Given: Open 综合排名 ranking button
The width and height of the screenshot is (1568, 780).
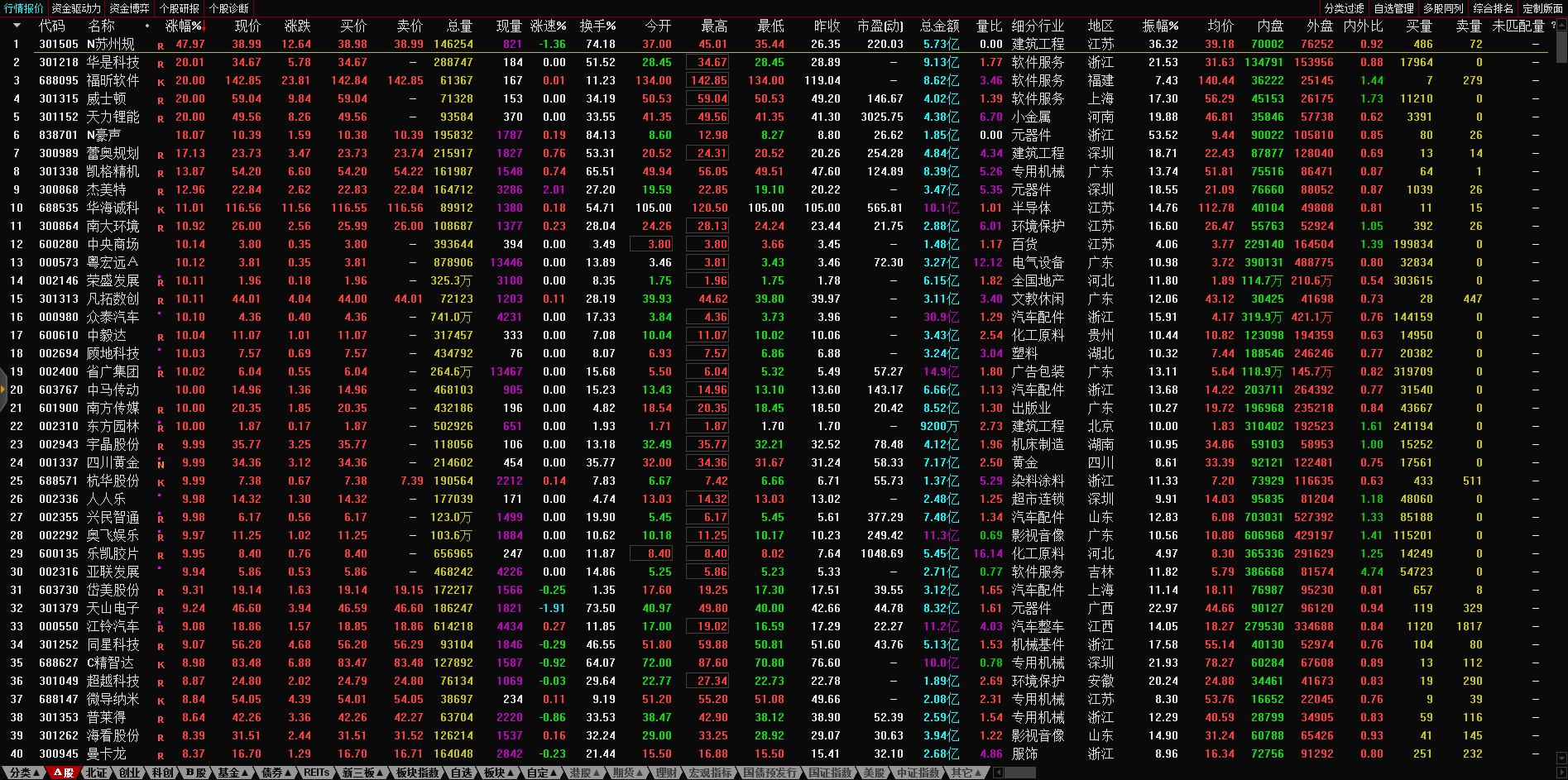Looking at the screenshot, I should pyautogui.click(x=1493, y=8).
